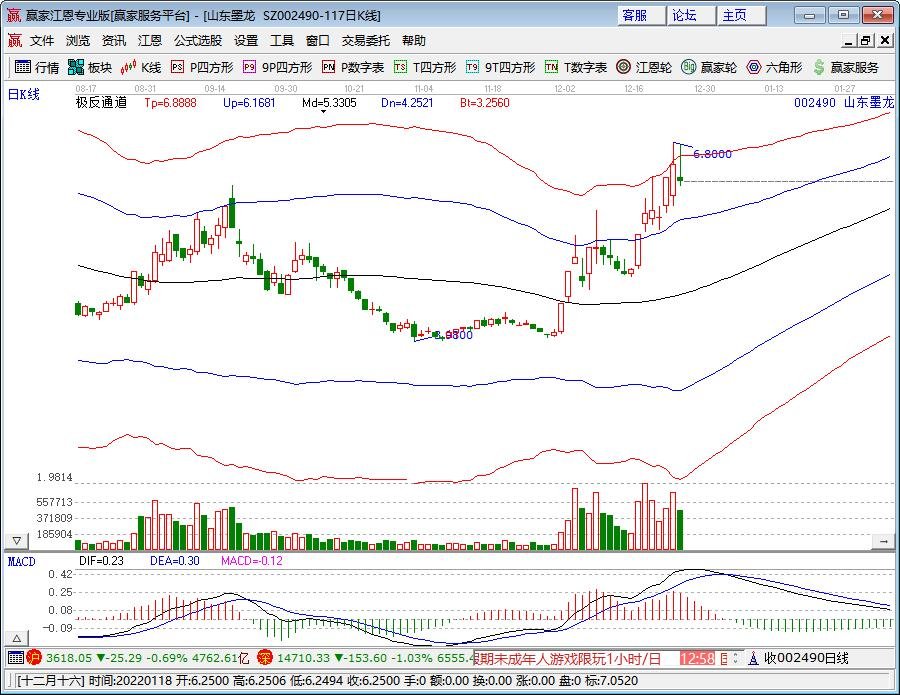This screenshot has height=695, width=900.
Task: Open the 工具 menu
Action: coord(282,40)
